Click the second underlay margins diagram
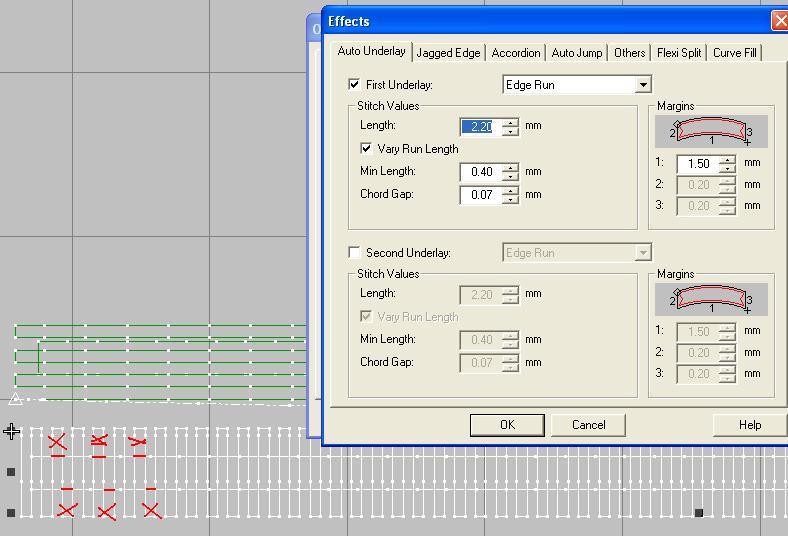 711,299
